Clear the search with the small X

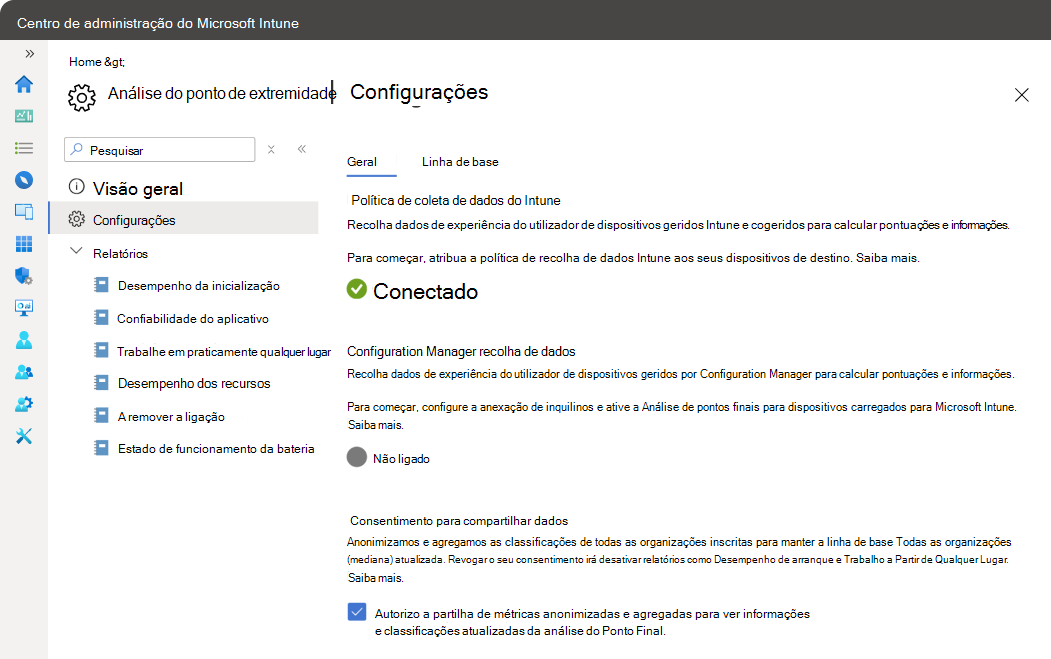(x=271, y=149)
